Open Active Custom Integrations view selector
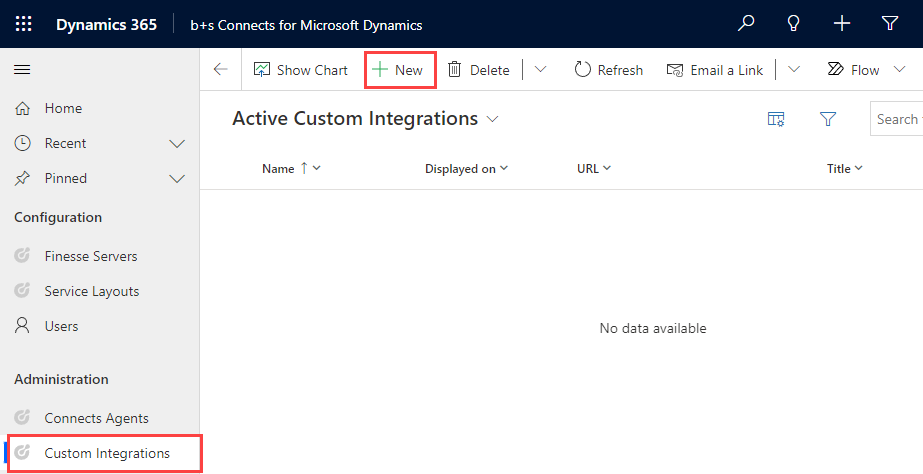 [366, 118]
